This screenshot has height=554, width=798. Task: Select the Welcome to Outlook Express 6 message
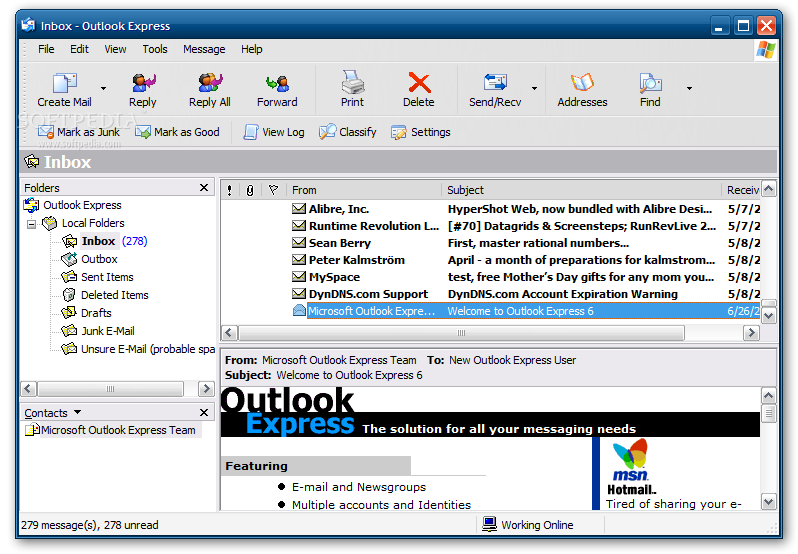490,311
